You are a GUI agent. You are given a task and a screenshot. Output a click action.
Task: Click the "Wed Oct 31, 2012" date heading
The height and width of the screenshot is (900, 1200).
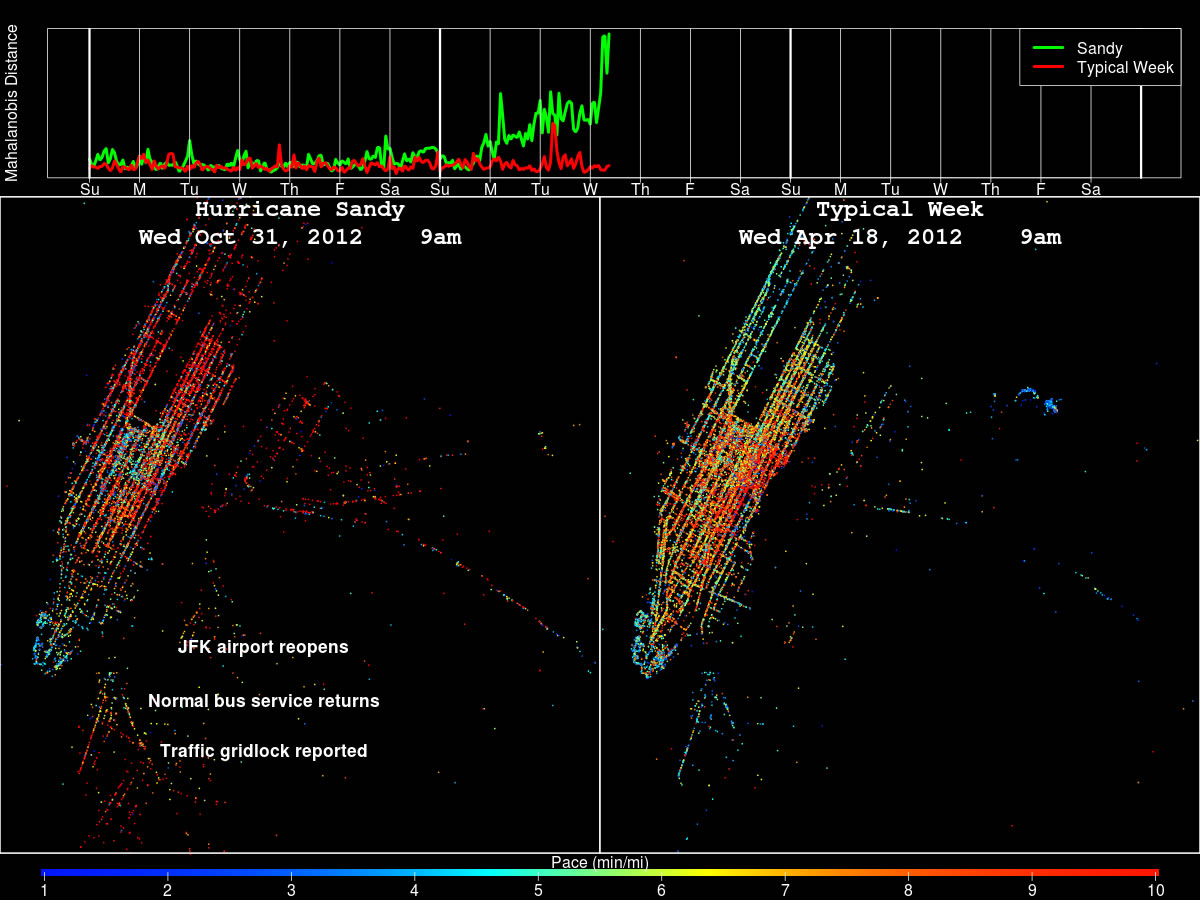click(250, 238)
